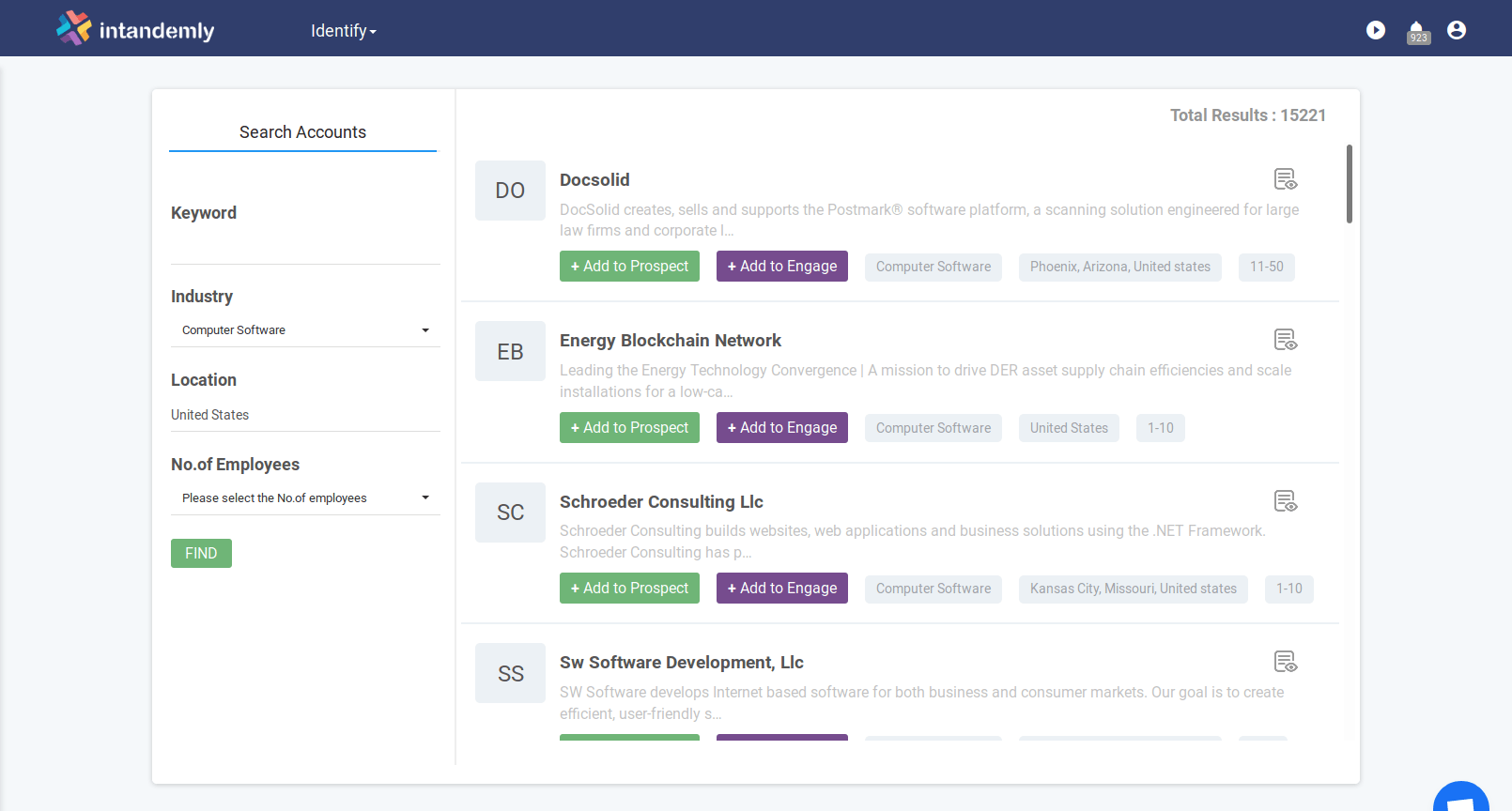
Task: Click the DO avatar thumbnail
Action: 510,191
